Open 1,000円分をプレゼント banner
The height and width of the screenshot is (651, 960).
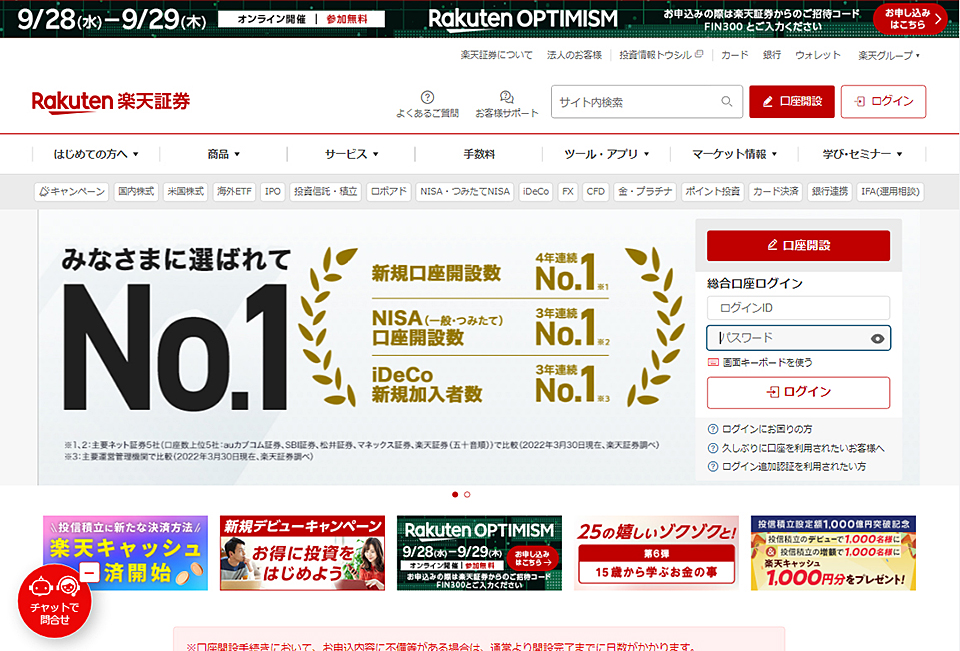point(833,553)
